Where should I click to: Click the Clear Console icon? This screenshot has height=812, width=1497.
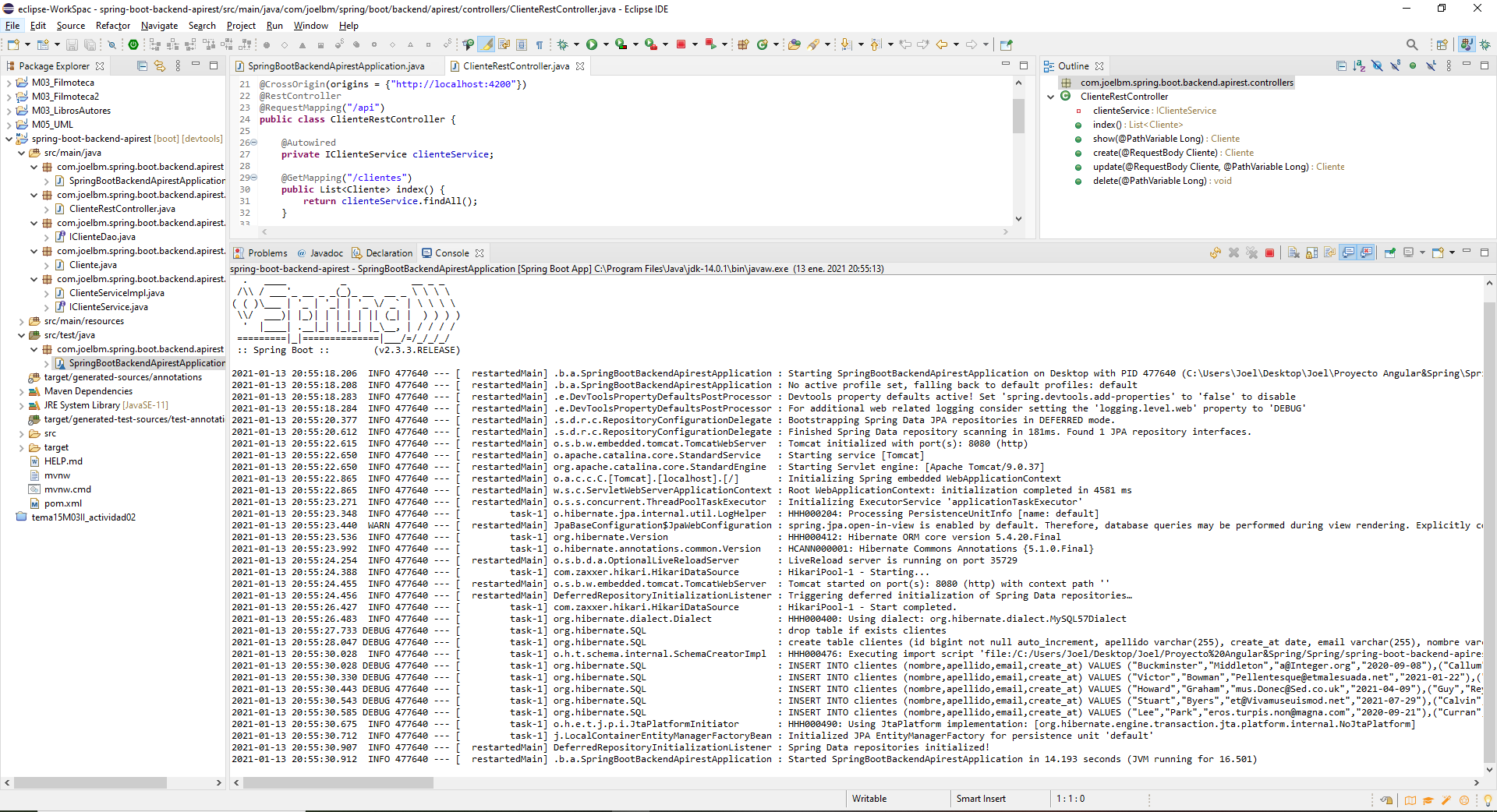pyautogui.click(x=1294, y=252)
